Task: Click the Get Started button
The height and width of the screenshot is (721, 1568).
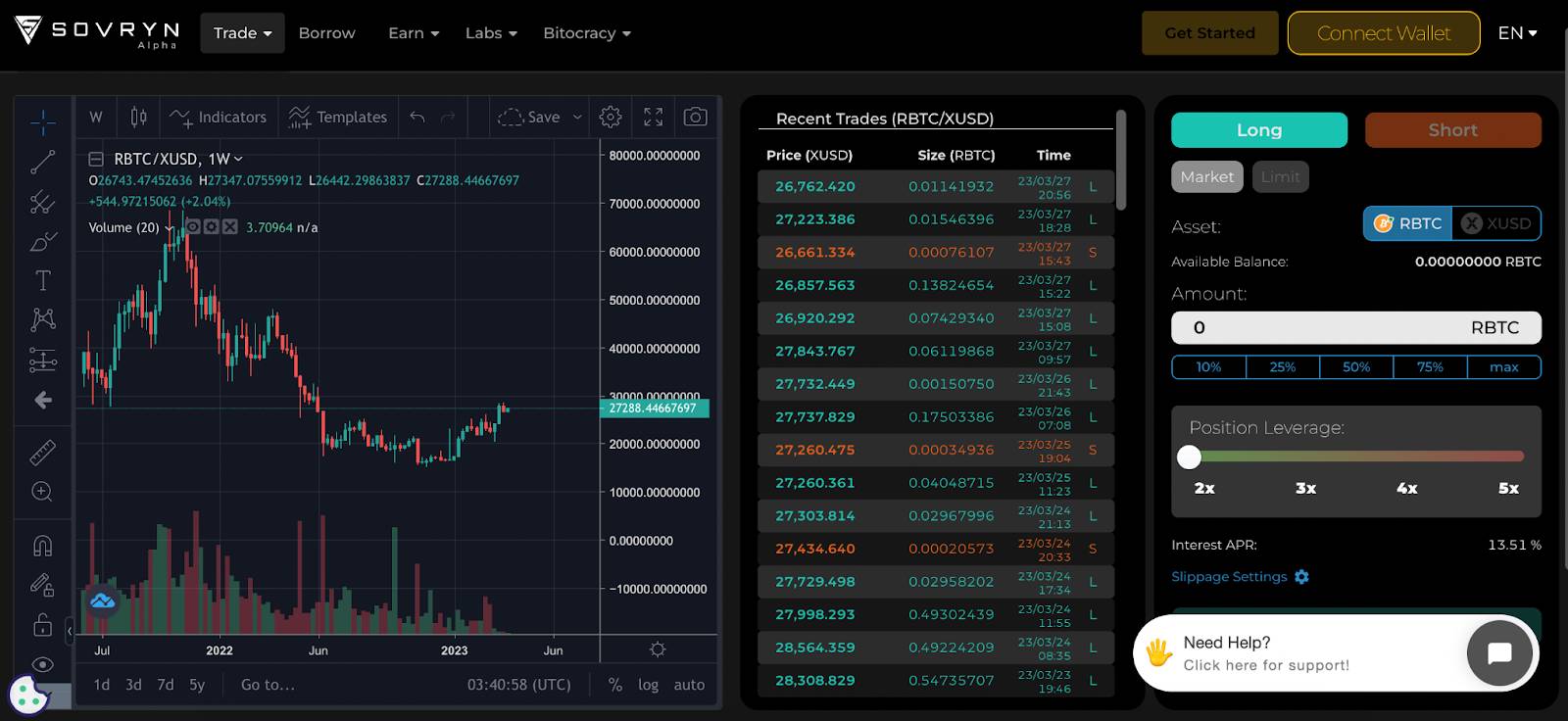Action: [x=1210, y=32]
